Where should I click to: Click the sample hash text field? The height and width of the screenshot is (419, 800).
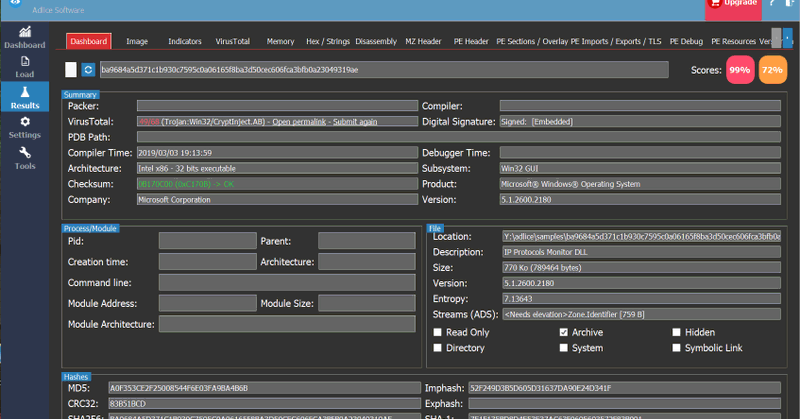(x=382, y=70)
